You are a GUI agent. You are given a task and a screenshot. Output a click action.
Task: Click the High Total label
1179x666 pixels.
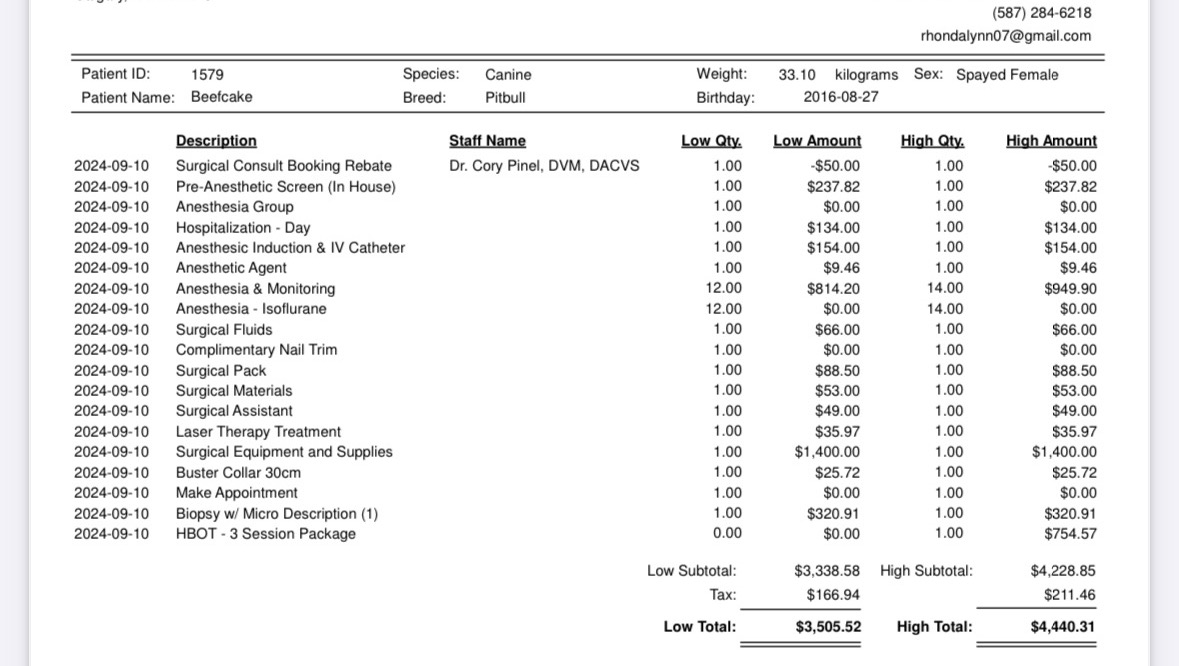[934, 626]
